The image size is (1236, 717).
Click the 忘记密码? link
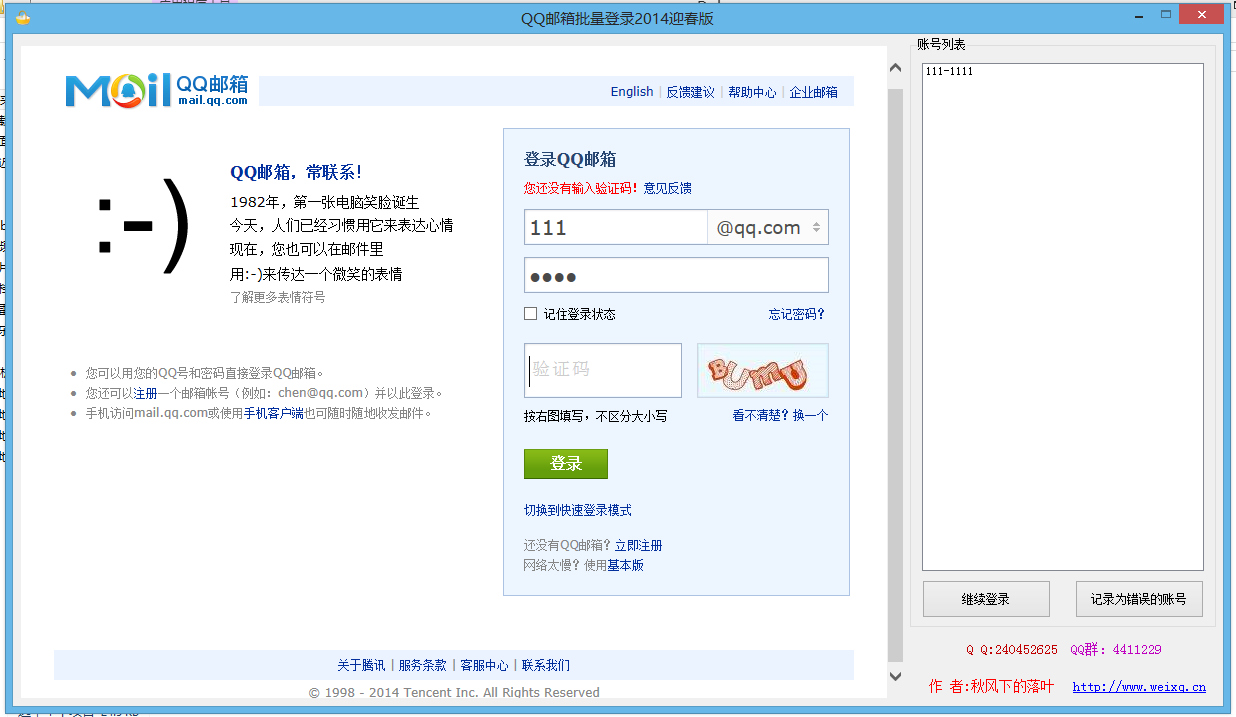coord(797,314)
